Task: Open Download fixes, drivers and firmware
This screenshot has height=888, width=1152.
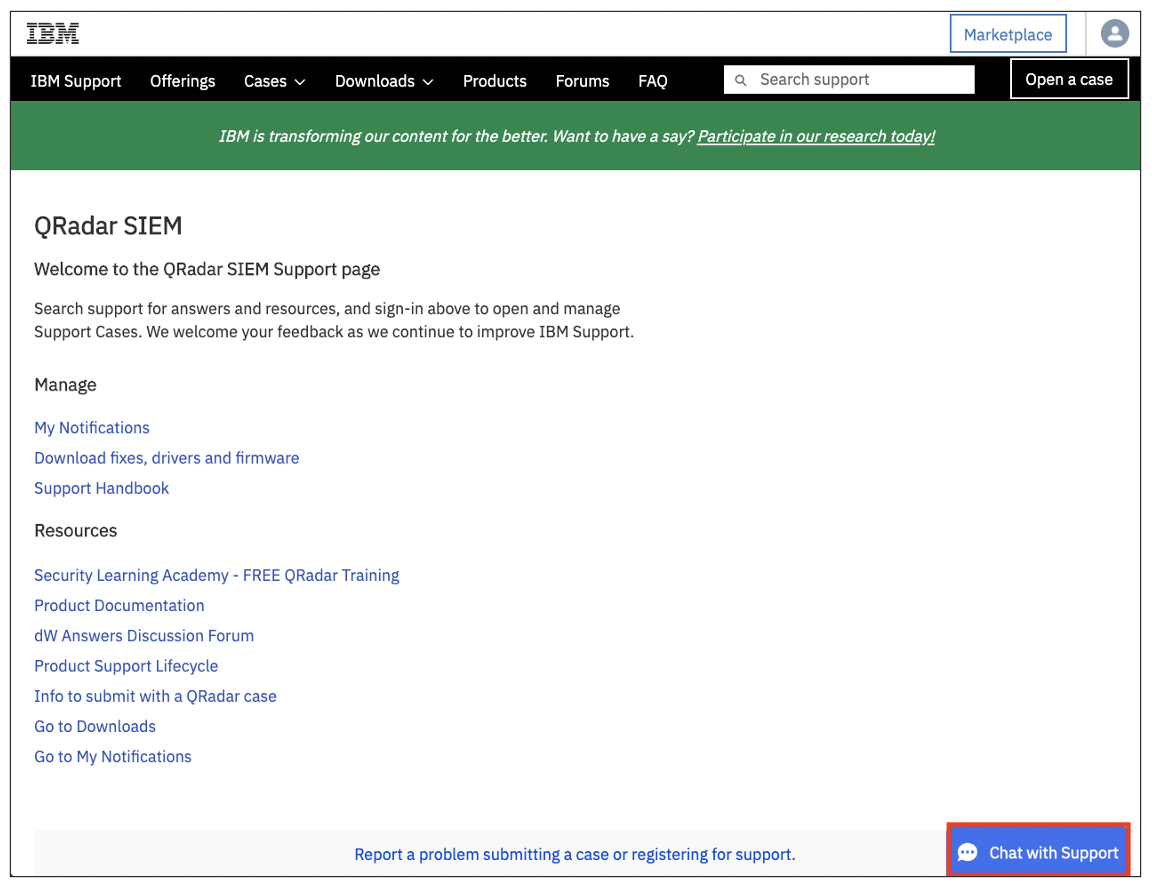Action: point(167,458)
